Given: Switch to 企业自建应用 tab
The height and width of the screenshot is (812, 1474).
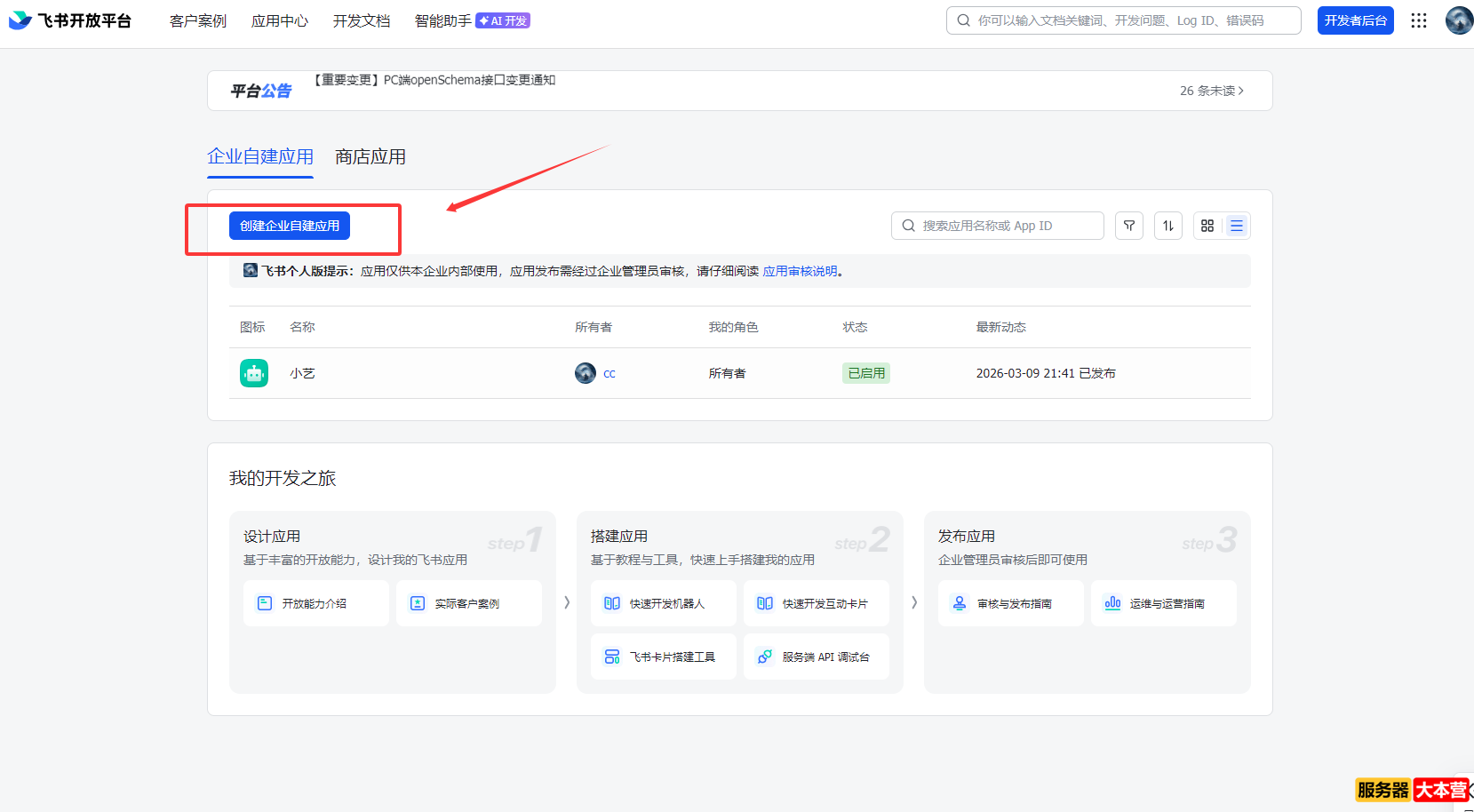Looking at the screenshot, I should (x=260, y=157).
